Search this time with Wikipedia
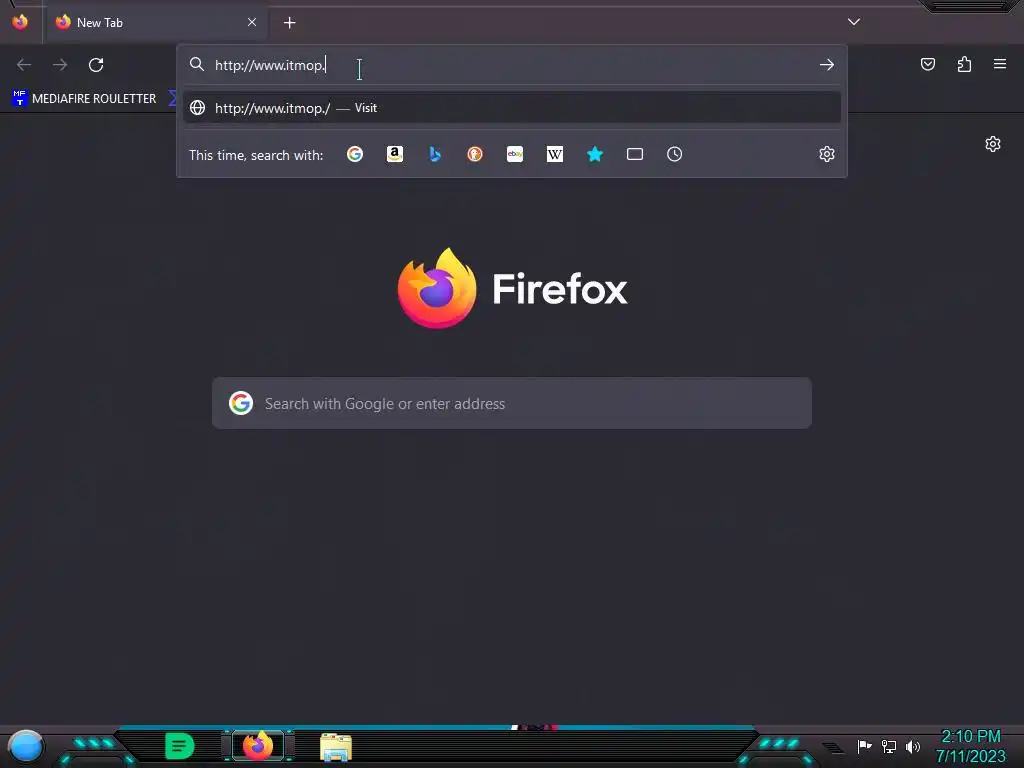The image size is (1024, 768). tap(554, 154)
